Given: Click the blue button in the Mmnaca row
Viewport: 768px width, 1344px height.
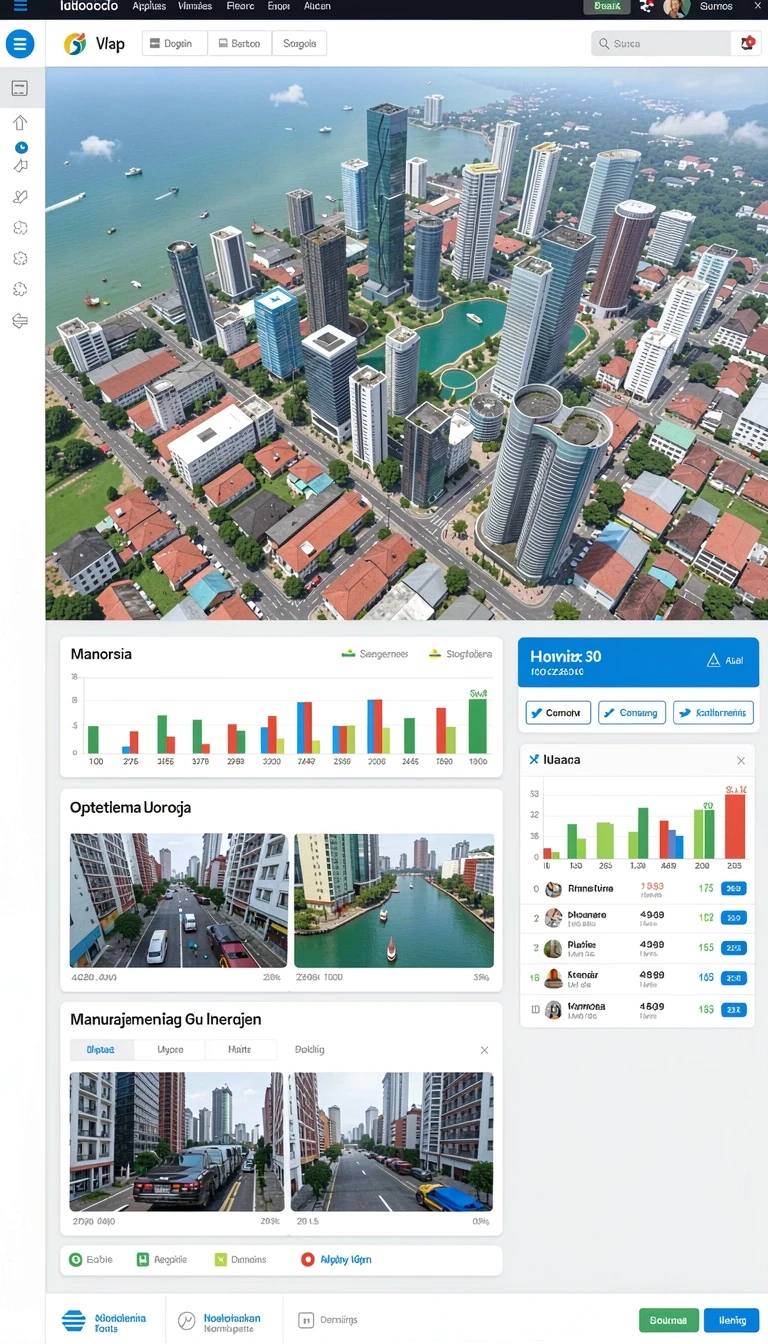Looking at the screenshot, I should 734,1009.
